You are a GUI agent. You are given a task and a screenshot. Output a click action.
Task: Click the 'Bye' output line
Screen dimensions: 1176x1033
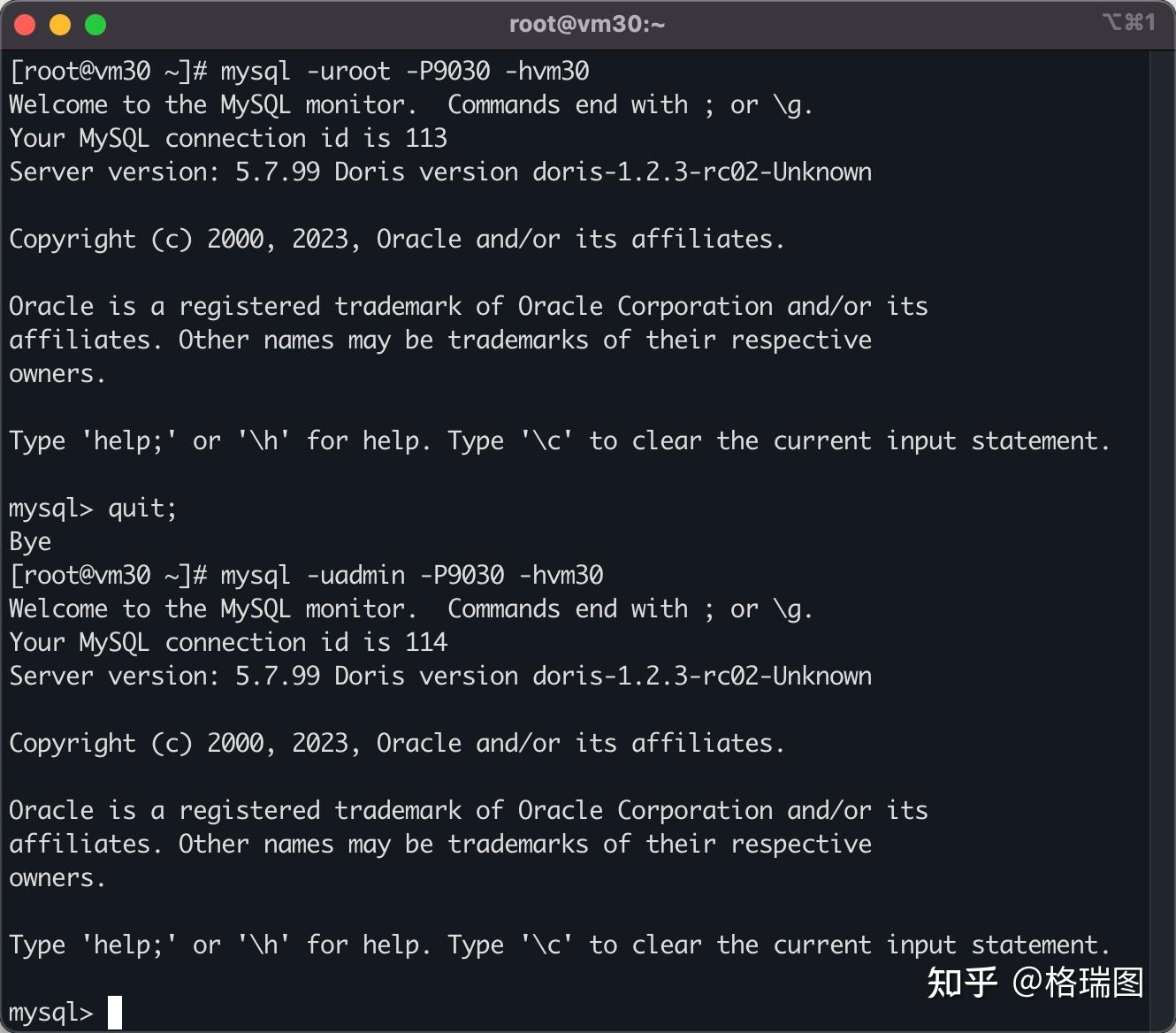pos(30,541)
